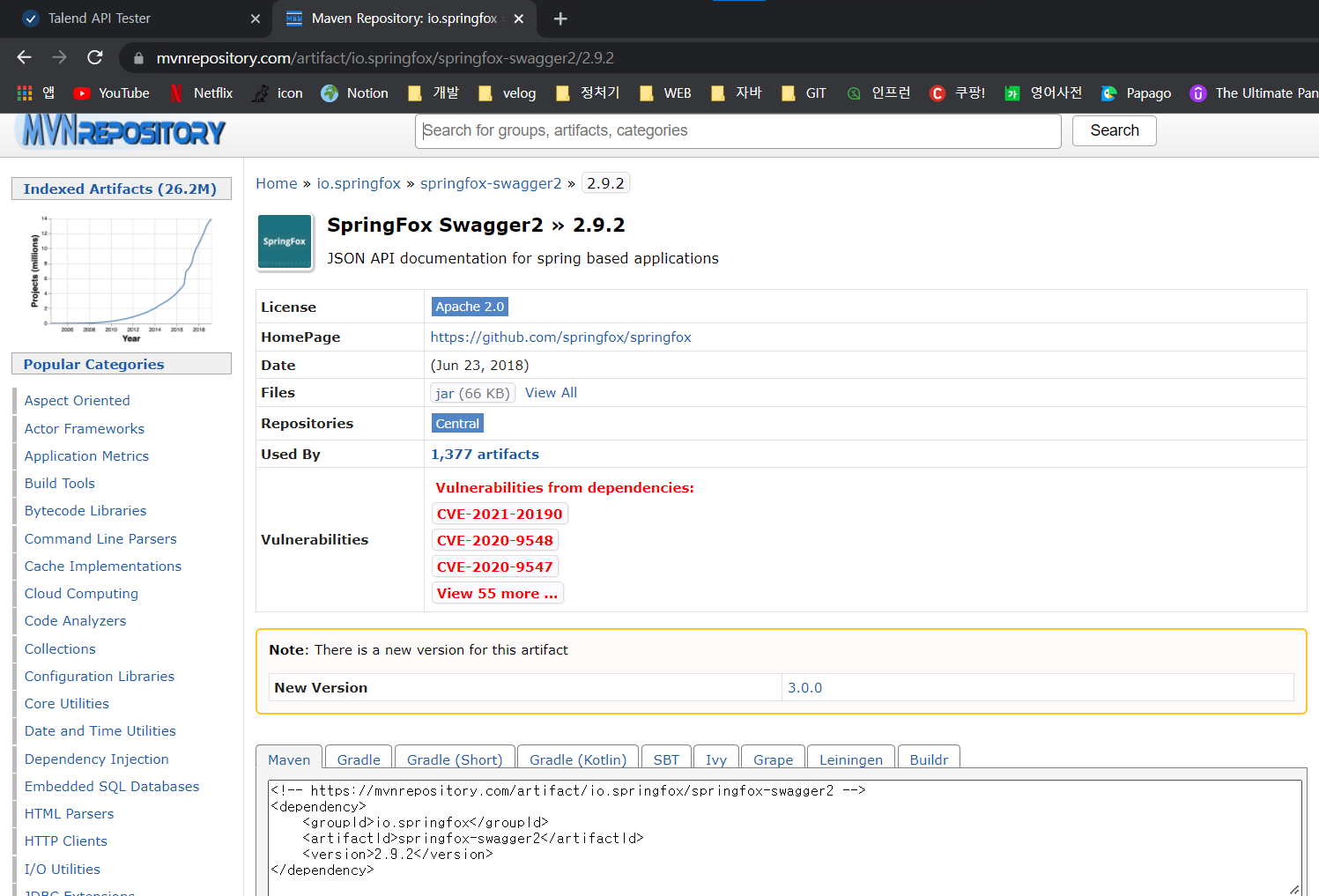Open the CVE-2020-9547 vulnerability
1319x896 pixels.
tap(495, 566)
